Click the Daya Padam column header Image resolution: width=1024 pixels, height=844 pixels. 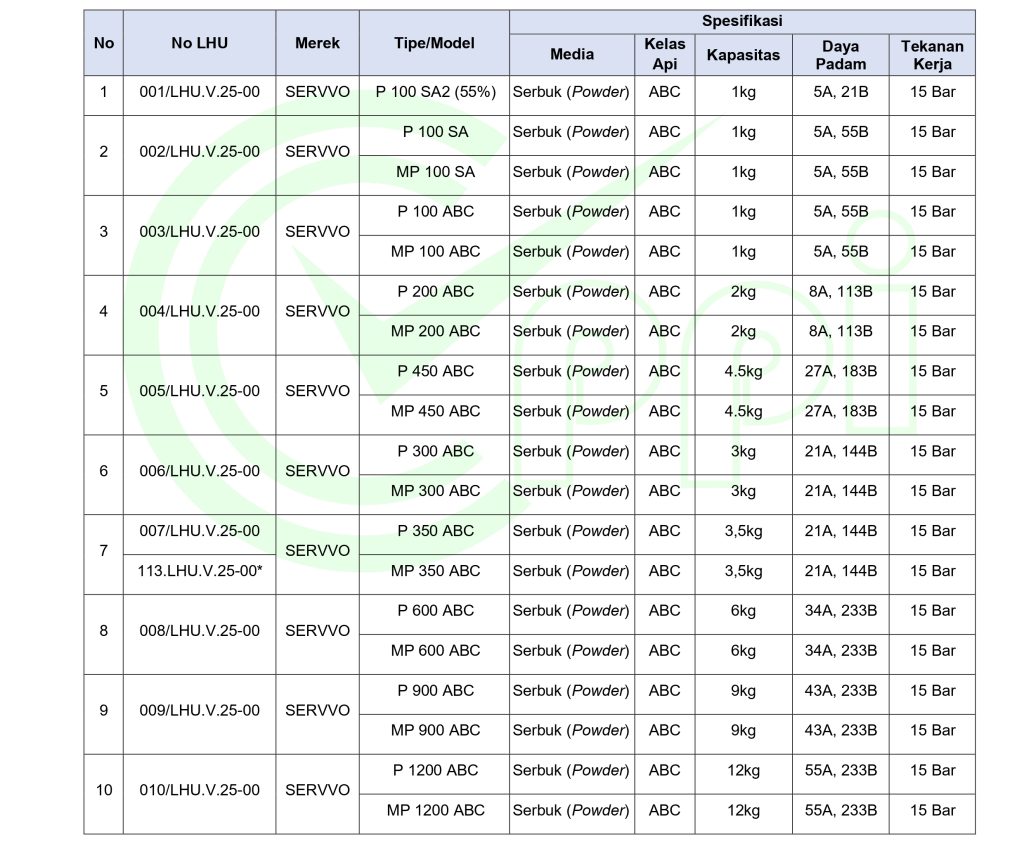coord(840,55)
